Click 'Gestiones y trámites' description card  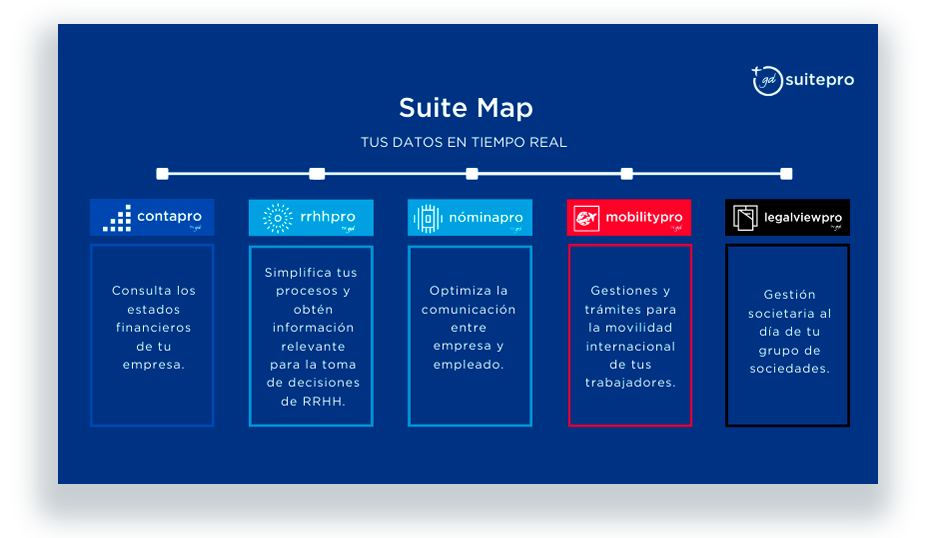pyautogui.click(x=630, y=335)
